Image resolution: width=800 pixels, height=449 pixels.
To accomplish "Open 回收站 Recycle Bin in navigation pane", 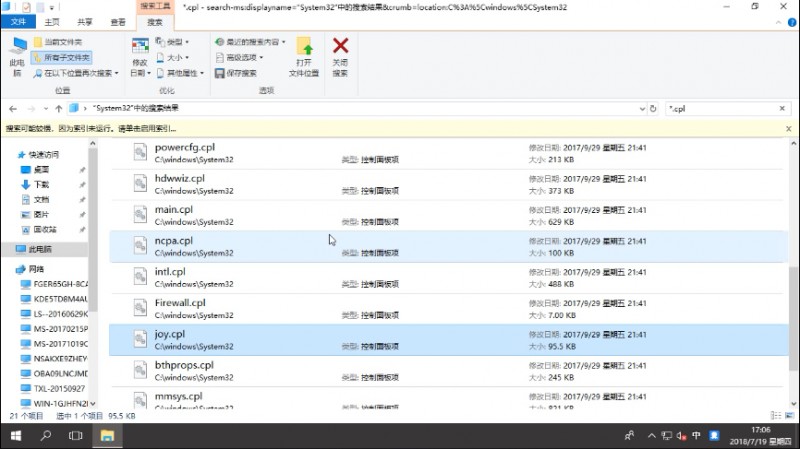I will coord(45,230).
